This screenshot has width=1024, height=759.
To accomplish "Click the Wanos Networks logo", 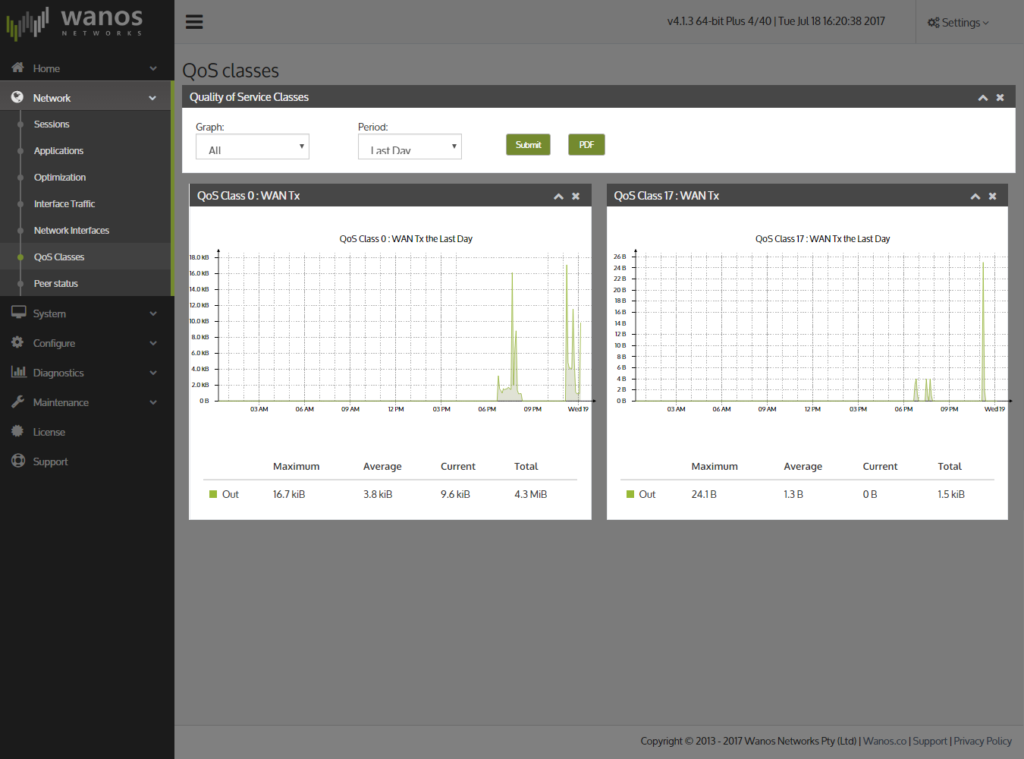I will click(x=87, y=22).
